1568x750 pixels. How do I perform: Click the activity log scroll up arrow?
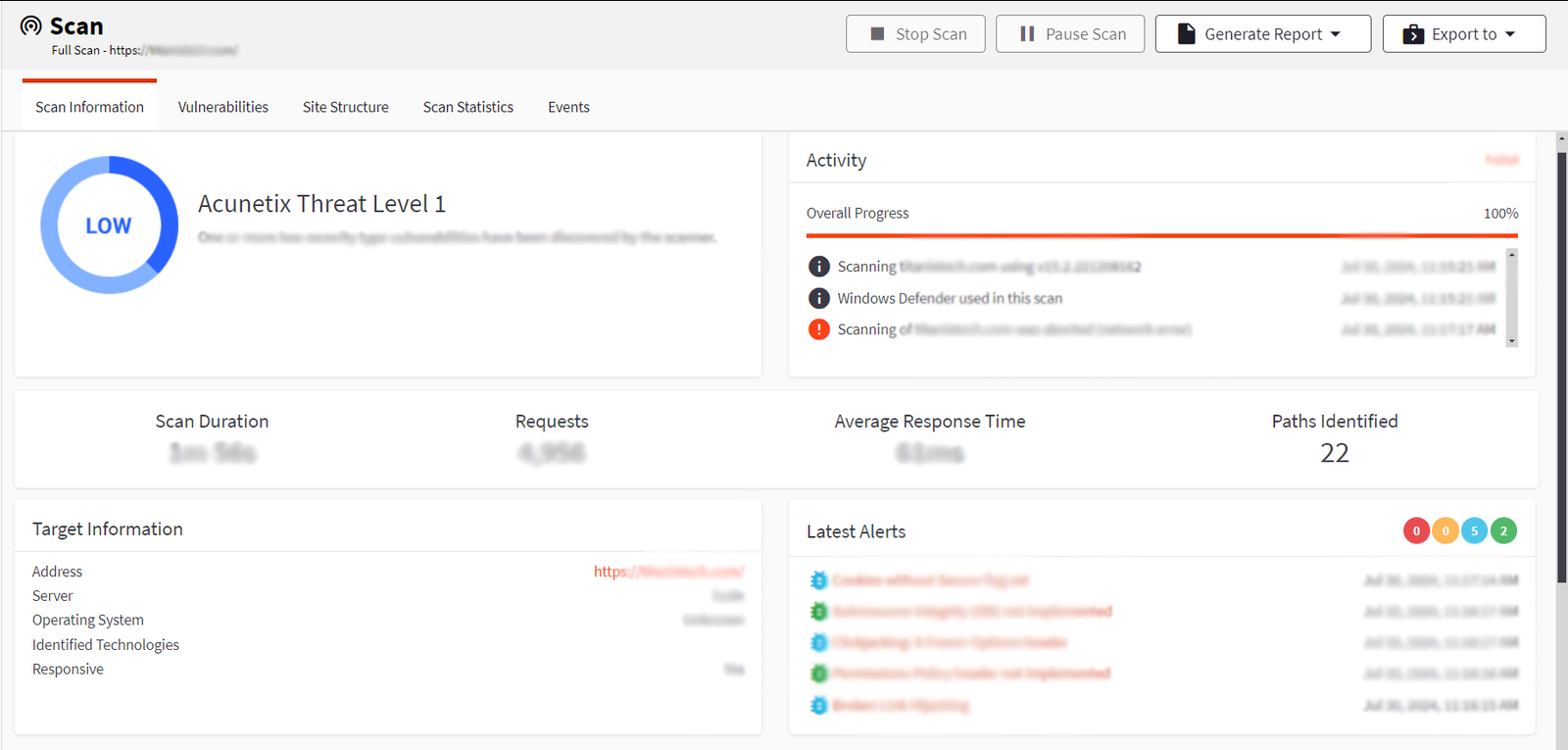click(1512, 255)
